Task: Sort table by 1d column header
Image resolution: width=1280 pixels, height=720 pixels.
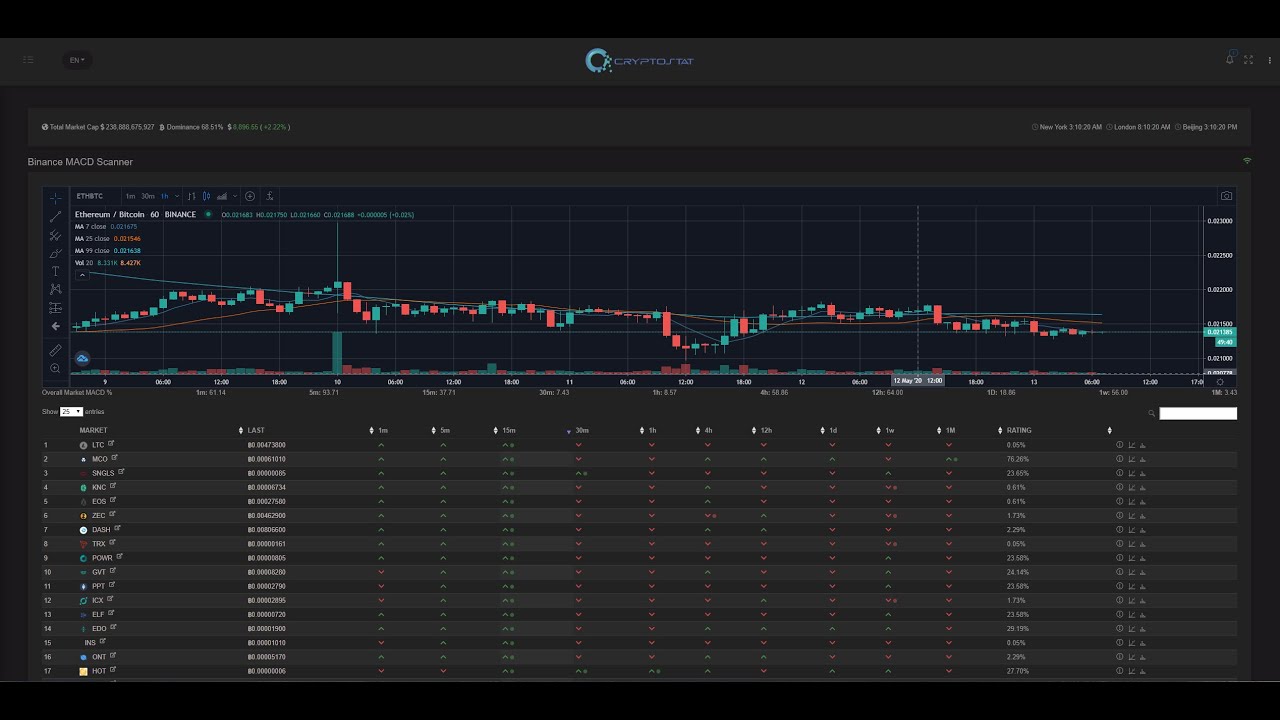Action: point(832,431)
